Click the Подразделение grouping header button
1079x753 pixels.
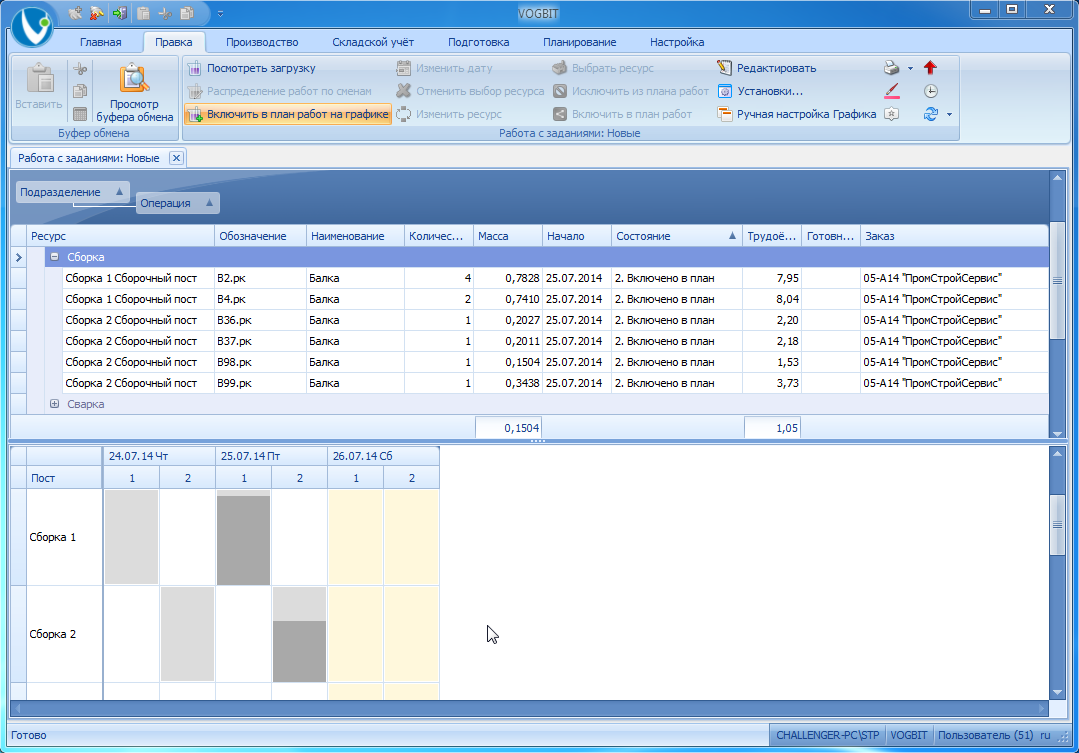click(x=72, y=192)
